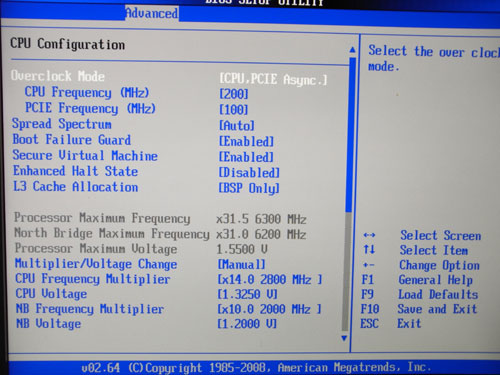Select the CPU Frequency (MHz) label
Image resolution: width=500 pixels, height=375 pixels.
[87, 92]
